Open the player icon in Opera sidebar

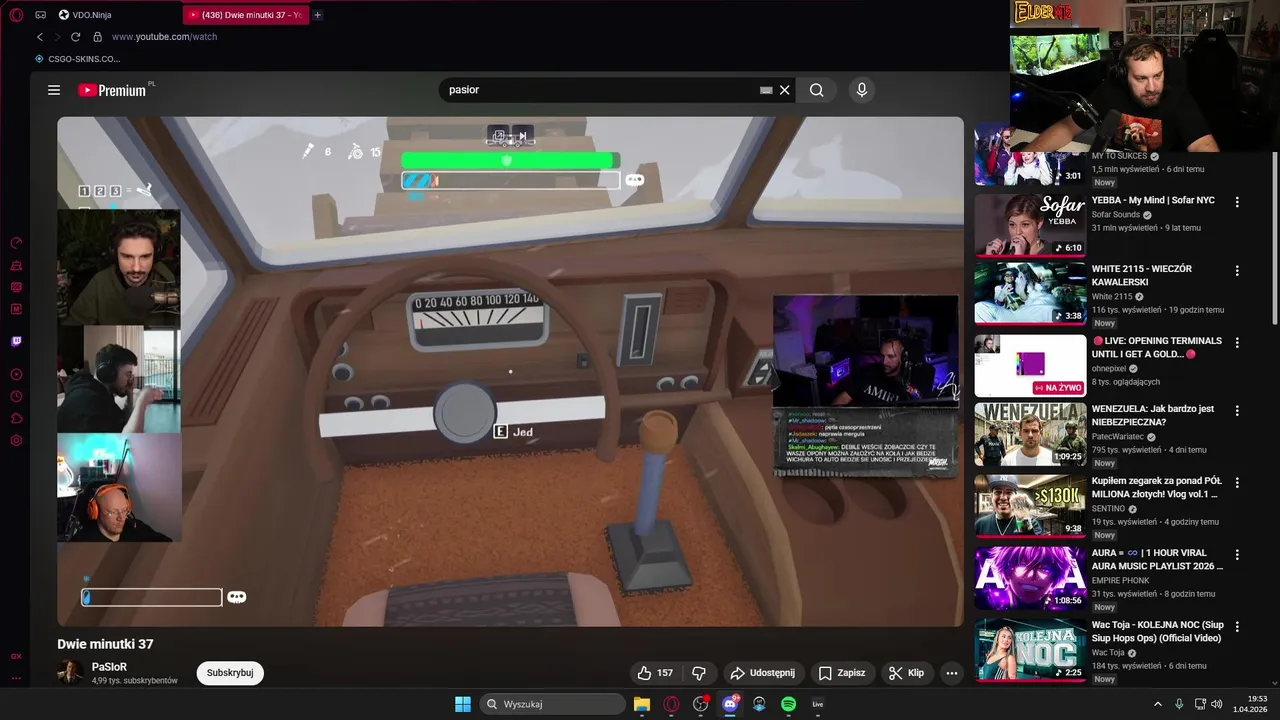[16, 375]
